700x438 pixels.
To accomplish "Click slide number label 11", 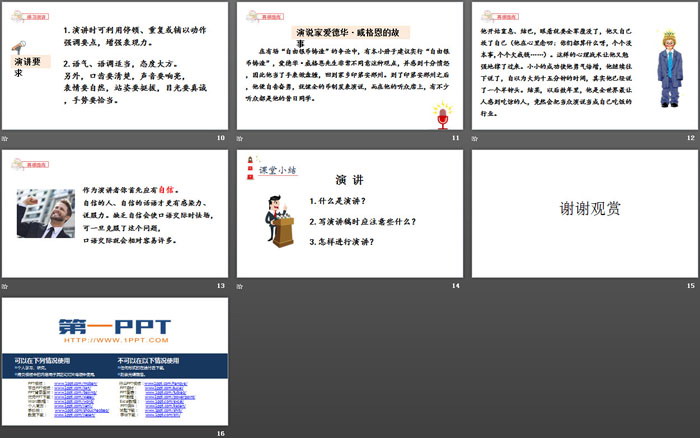I will [x=456, y=138].
